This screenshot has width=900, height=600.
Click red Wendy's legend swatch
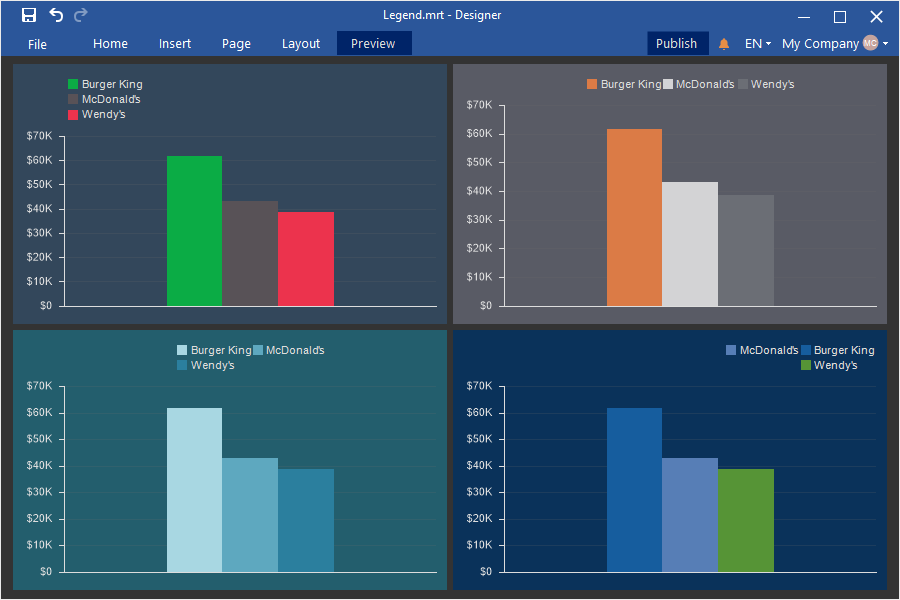[x=73, y=115]
